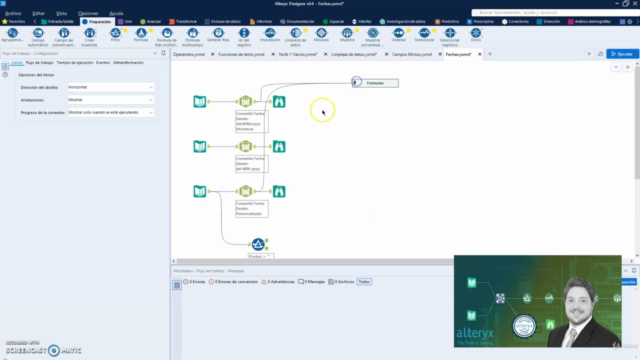Select the Campo de sobremuestreo tool
This screenshot has height=360, width=640.
coord(64,37)
